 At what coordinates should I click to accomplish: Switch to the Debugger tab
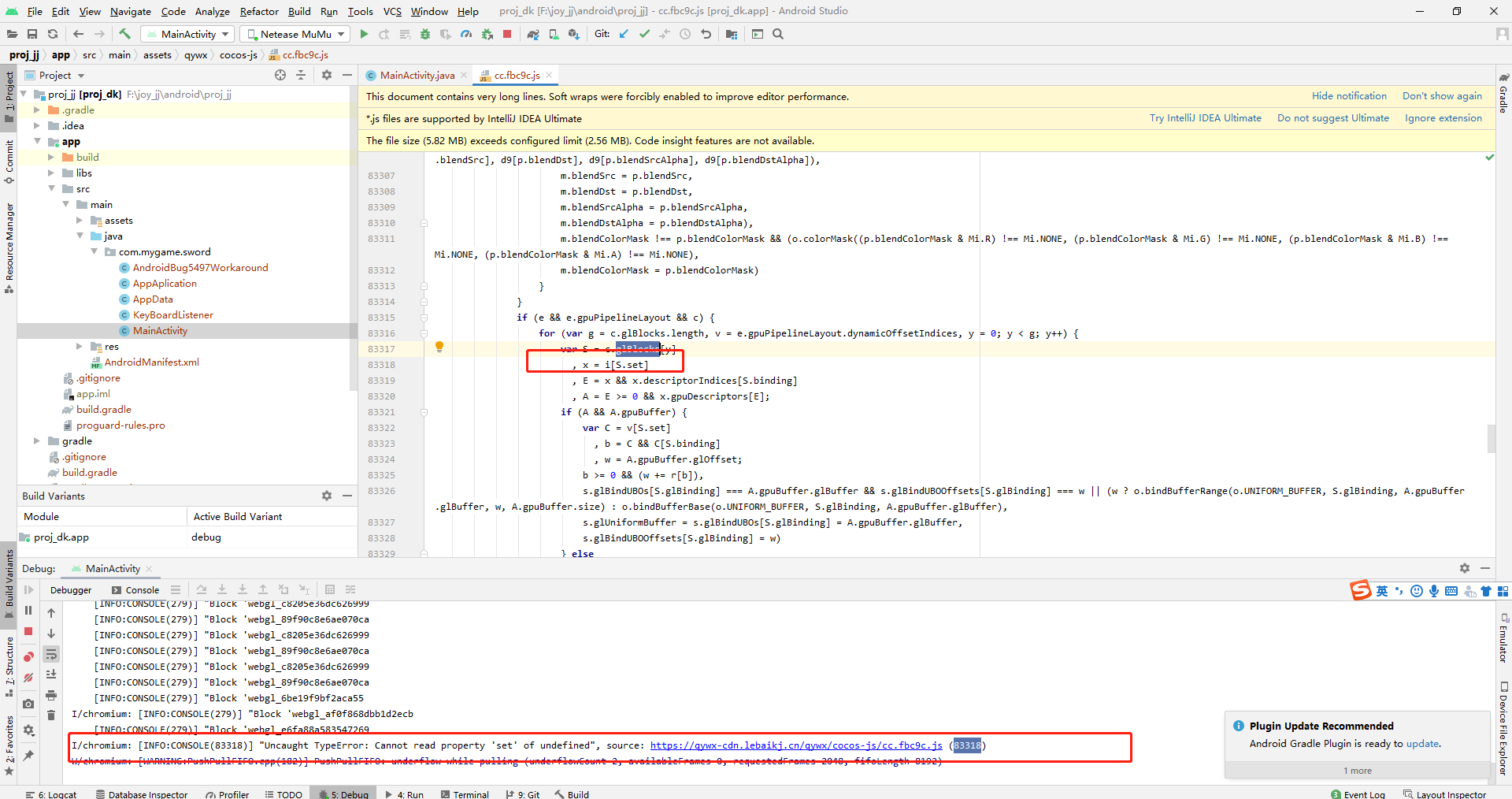click(x=71, y=589)
